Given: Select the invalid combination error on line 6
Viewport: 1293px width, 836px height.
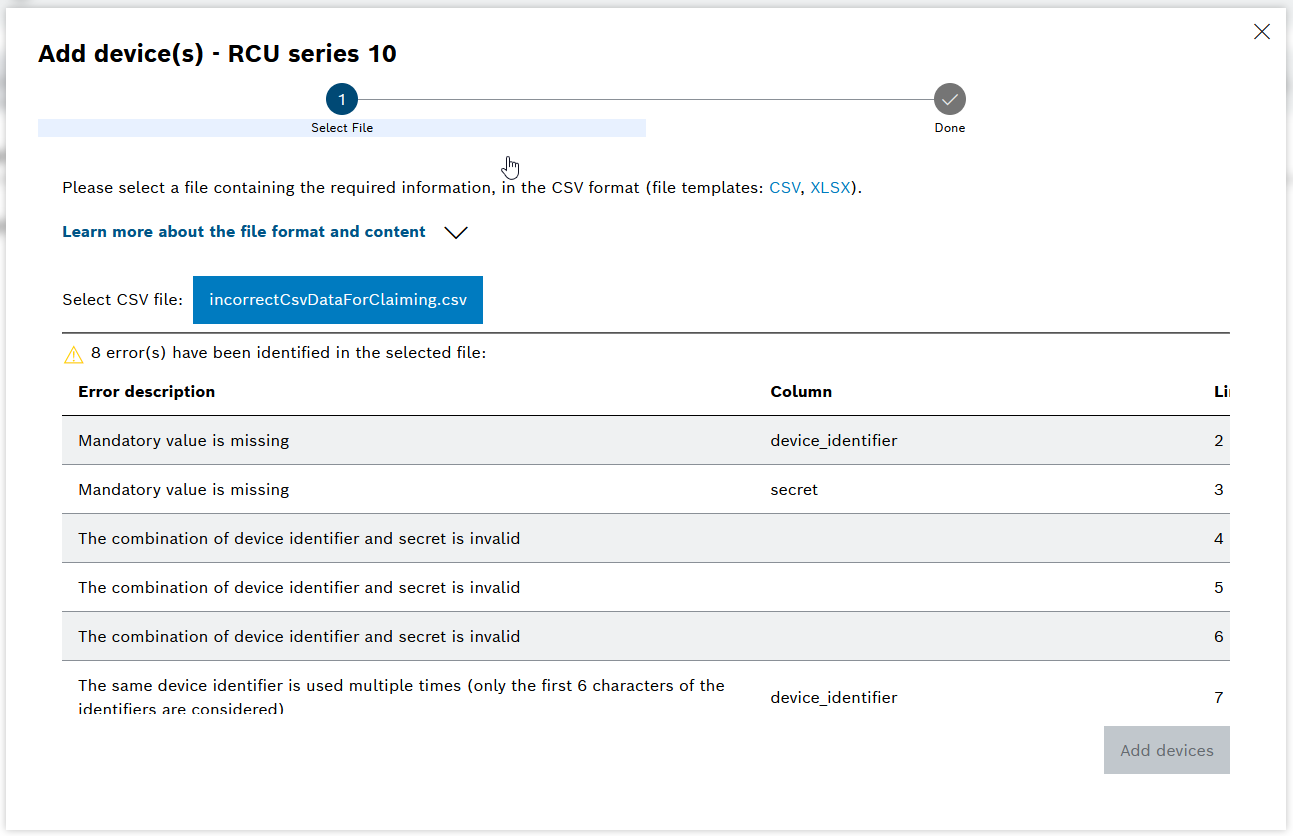Looking at the screenshot, I should (x=299, y=637).
